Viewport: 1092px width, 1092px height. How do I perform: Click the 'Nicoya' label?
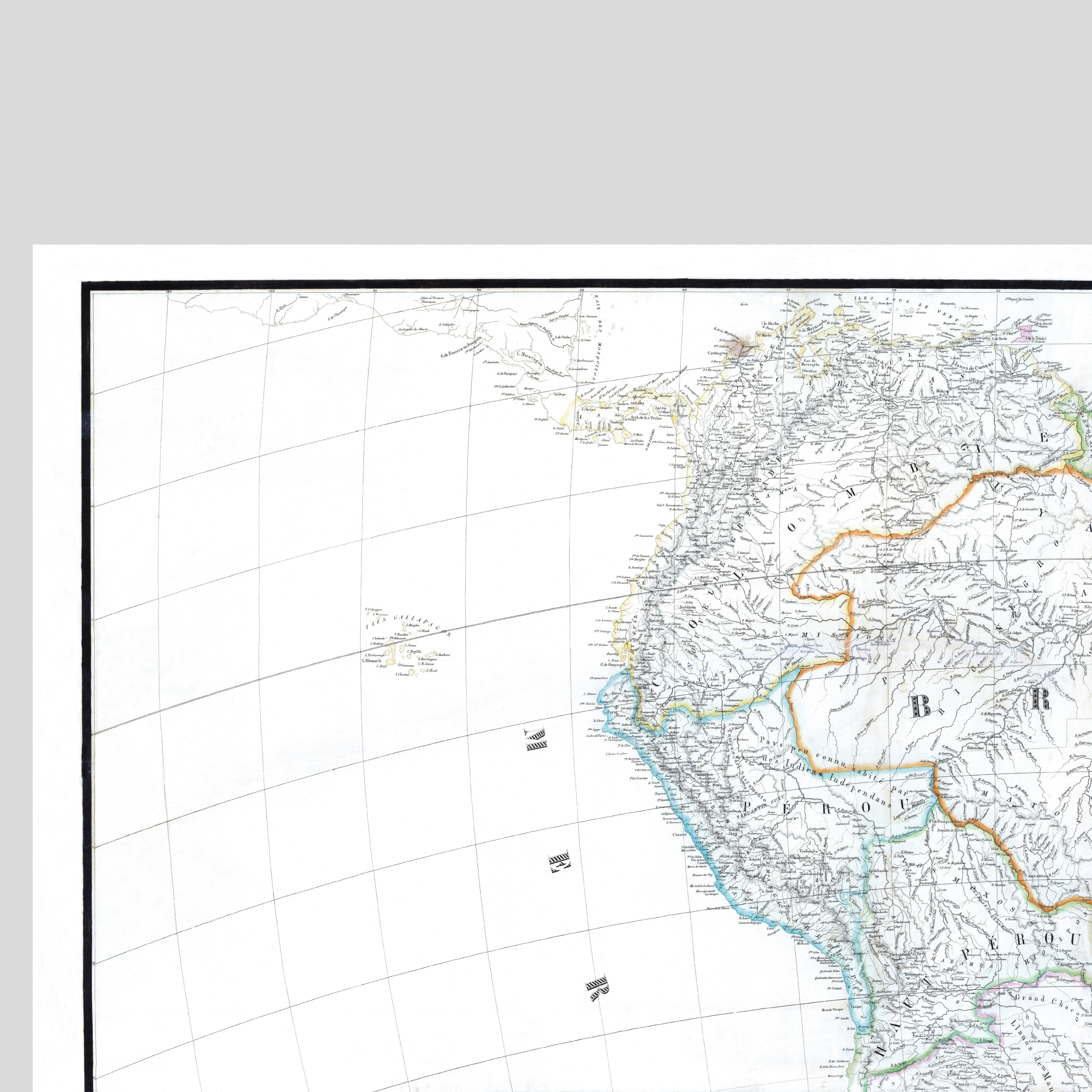point(529,389)
